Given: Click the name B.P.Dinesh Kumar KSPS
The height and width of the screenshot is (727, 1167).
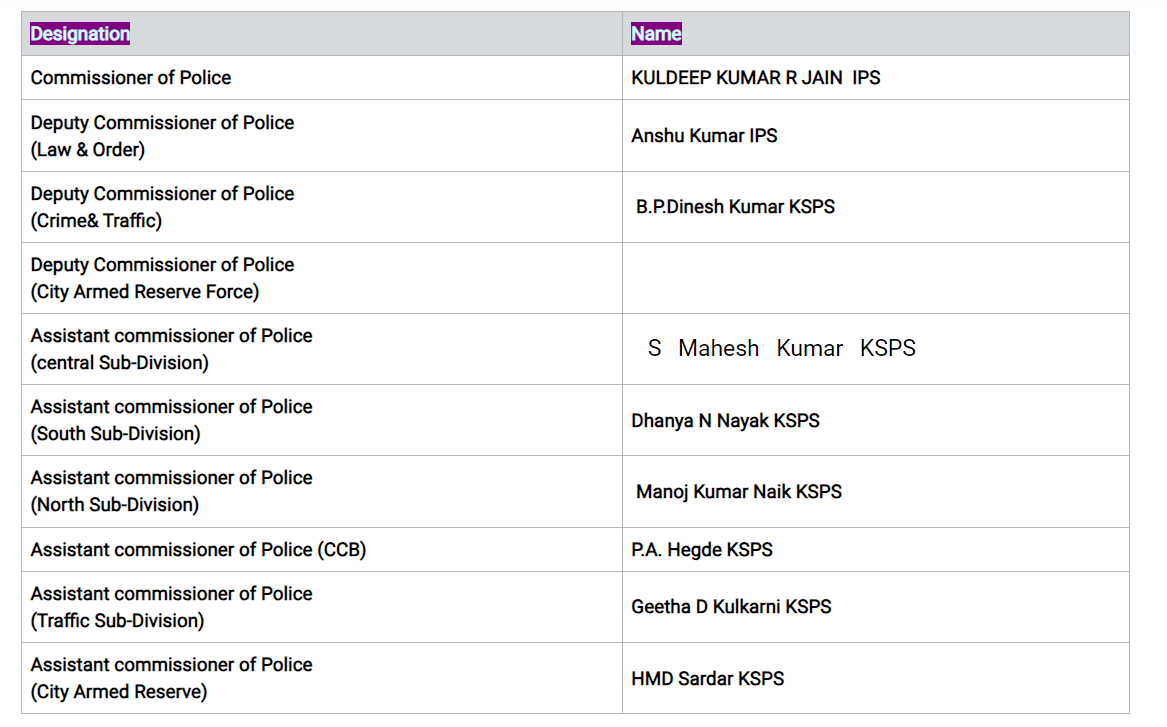Looking at the screenshot, I should click(735, 207).
